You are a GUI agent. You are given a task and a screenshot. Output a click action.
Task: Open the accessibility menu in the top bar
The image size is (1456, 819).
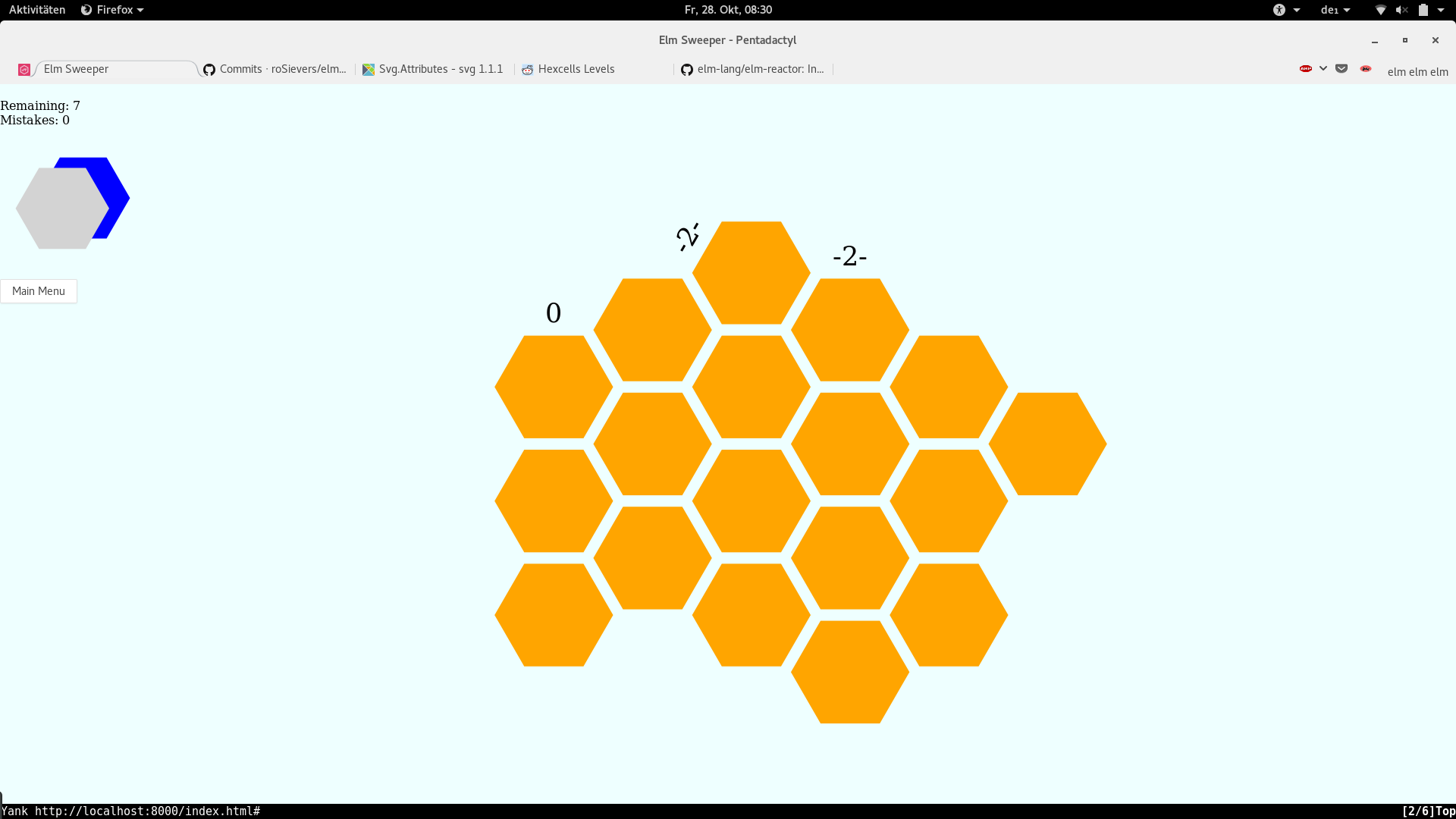point(1280,10)
